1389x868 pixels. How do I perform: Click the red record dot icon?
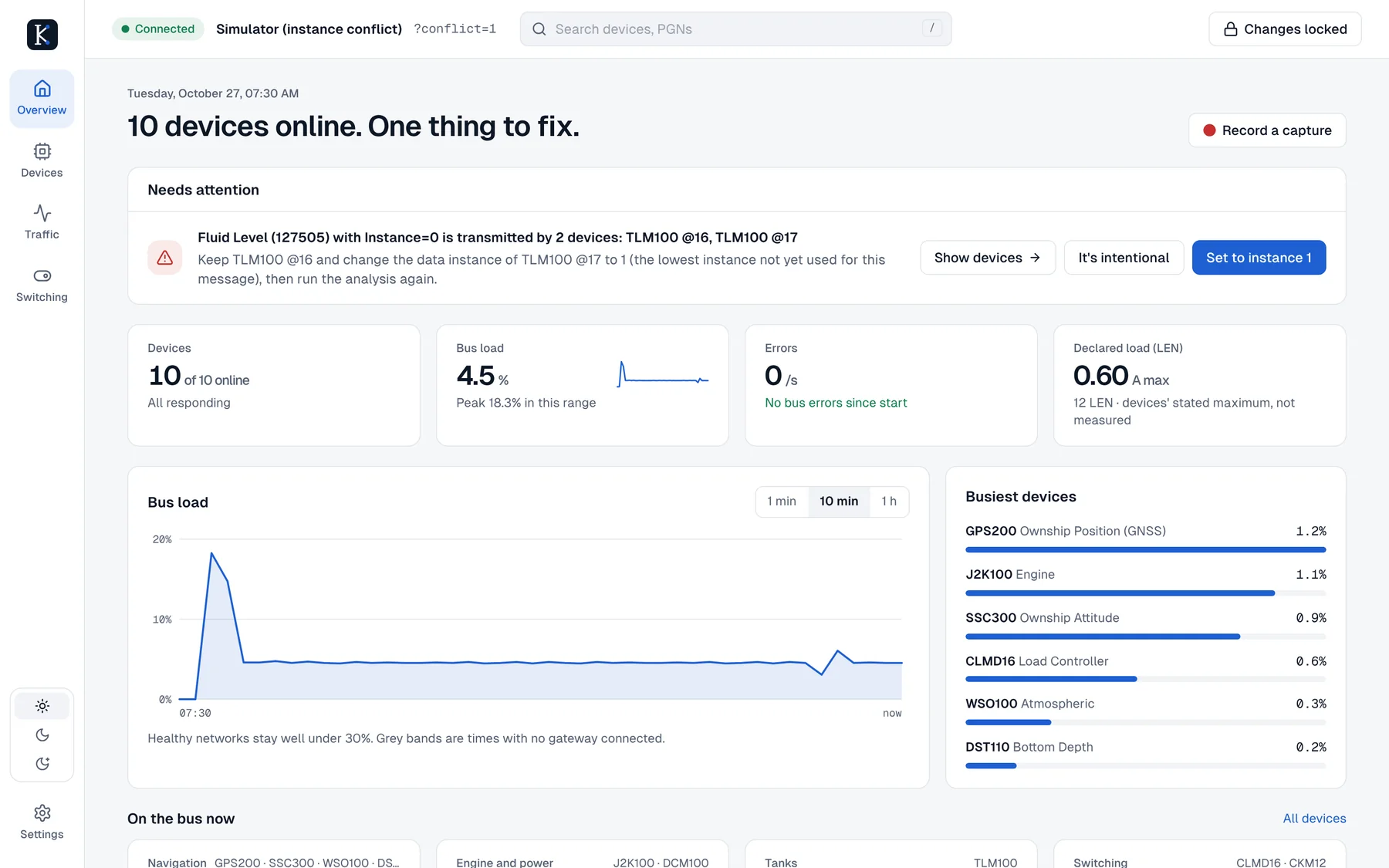tap(1209, 130)
